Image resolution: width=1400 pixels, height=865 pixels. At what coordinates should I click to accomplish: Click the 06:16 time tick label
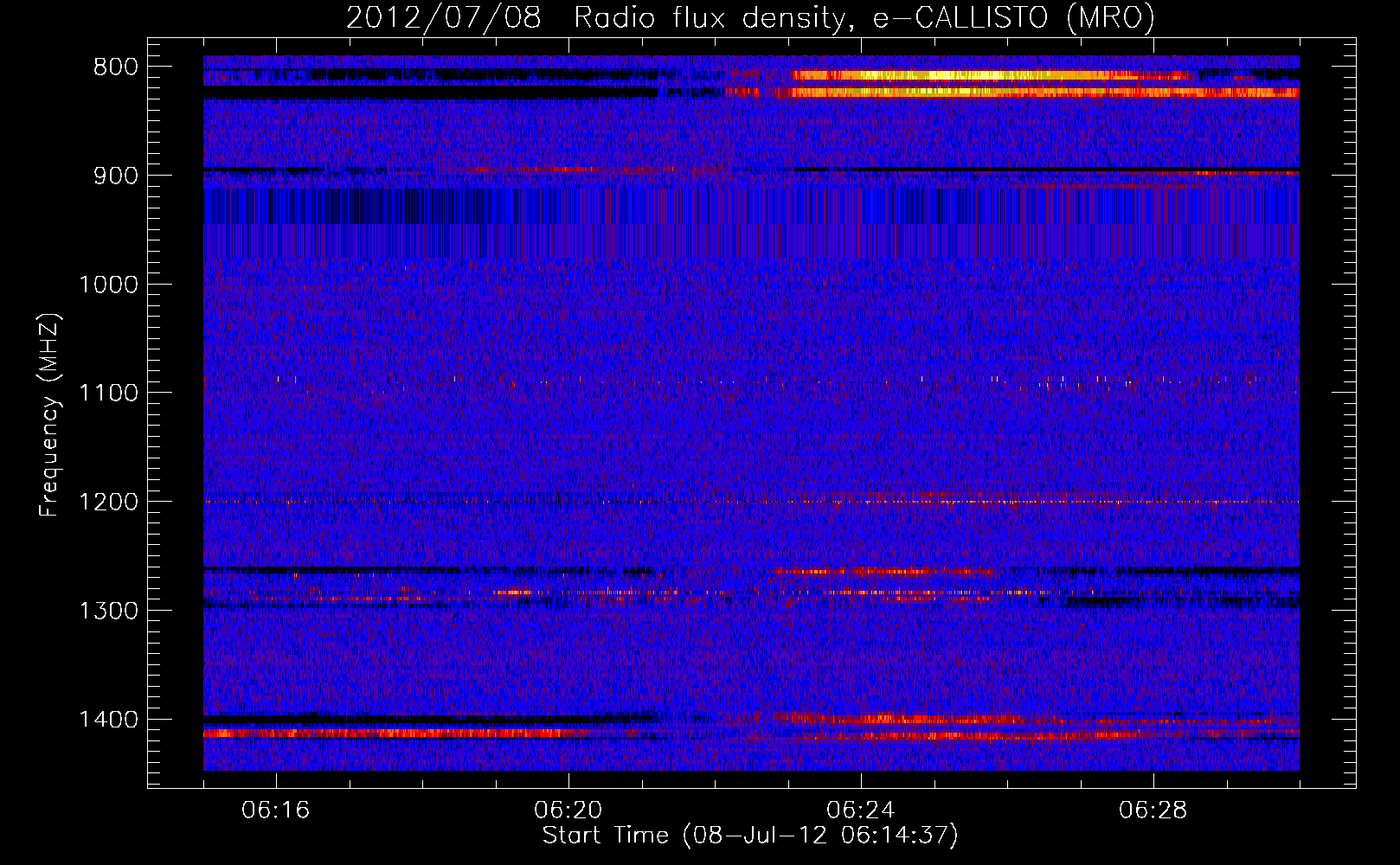click(x=276, y=811)
